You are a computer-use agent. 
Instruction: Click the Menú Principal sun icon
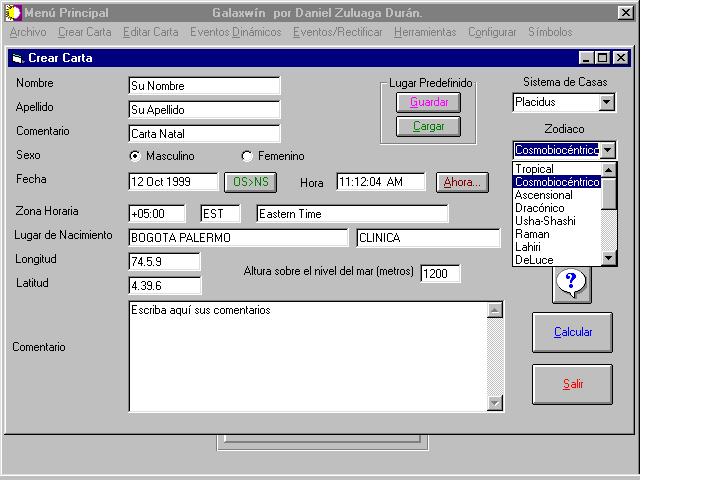tap(12, 13)
